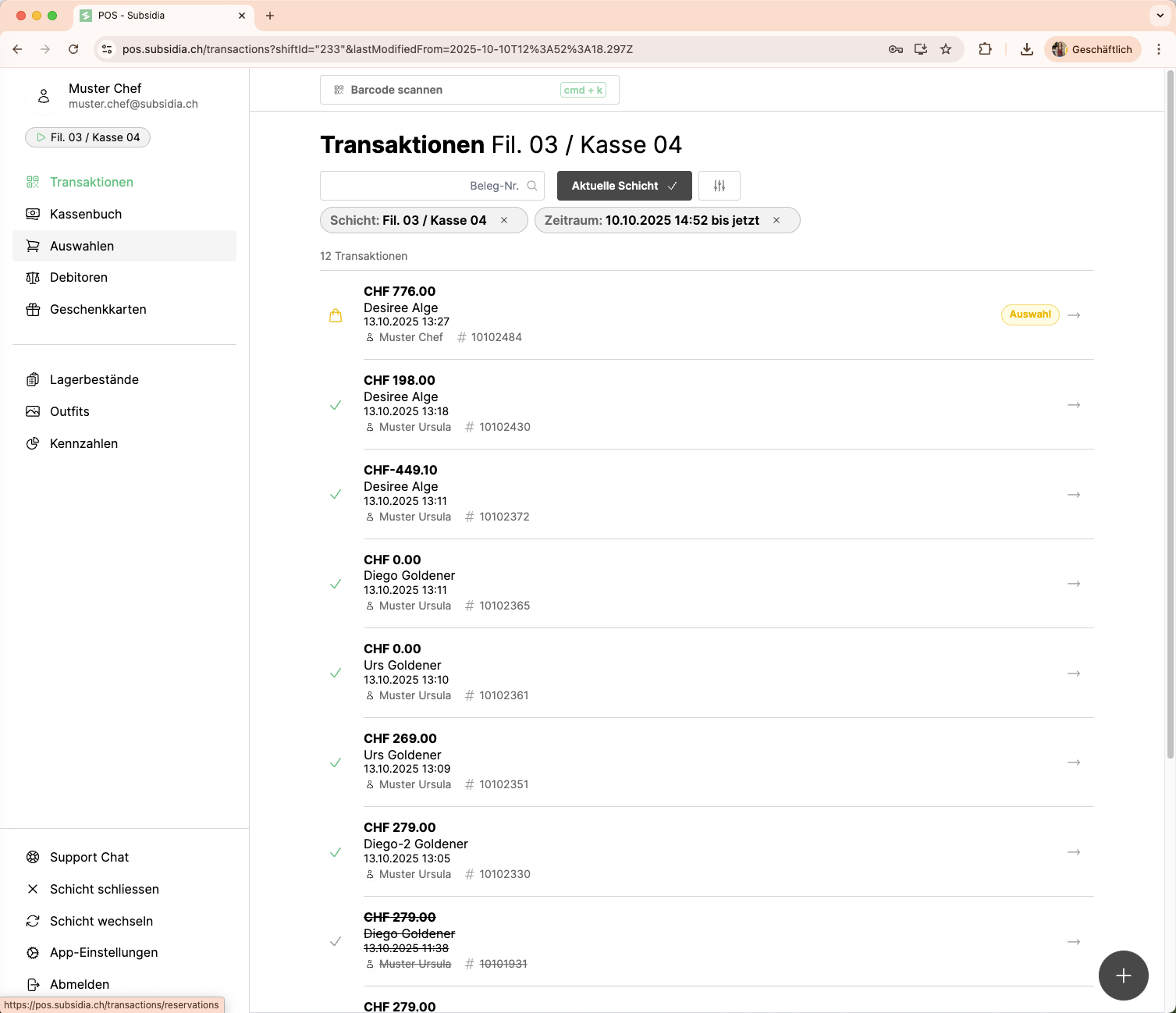Screen dimensions: 1176x1013
Task: Select Lagerbestände in the sidebar
Action: pyautogui.click(x=94, y=379)
